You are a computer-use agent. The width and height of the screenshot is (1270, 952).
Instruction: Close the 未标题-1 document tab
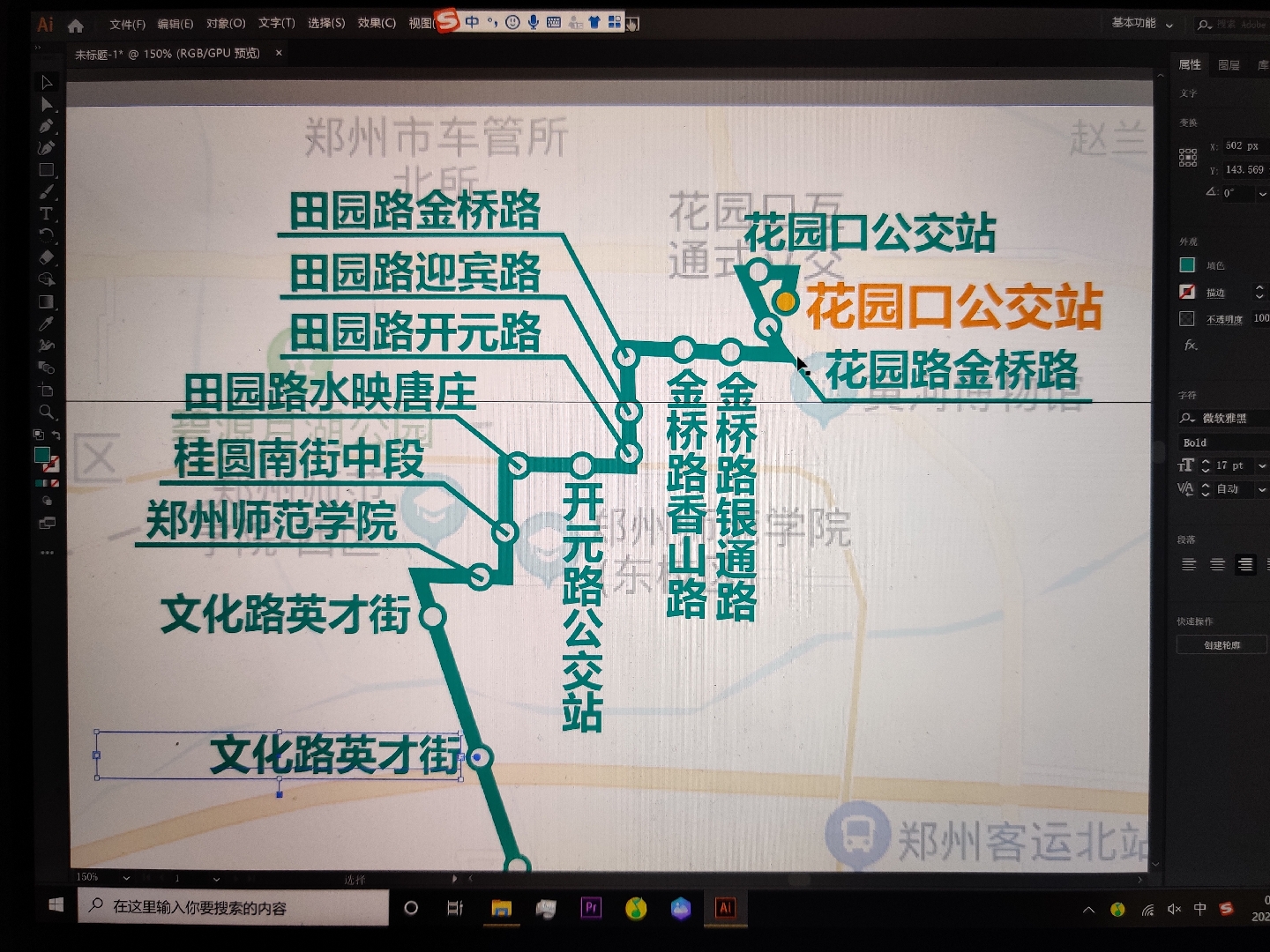[x=279, y=53]
